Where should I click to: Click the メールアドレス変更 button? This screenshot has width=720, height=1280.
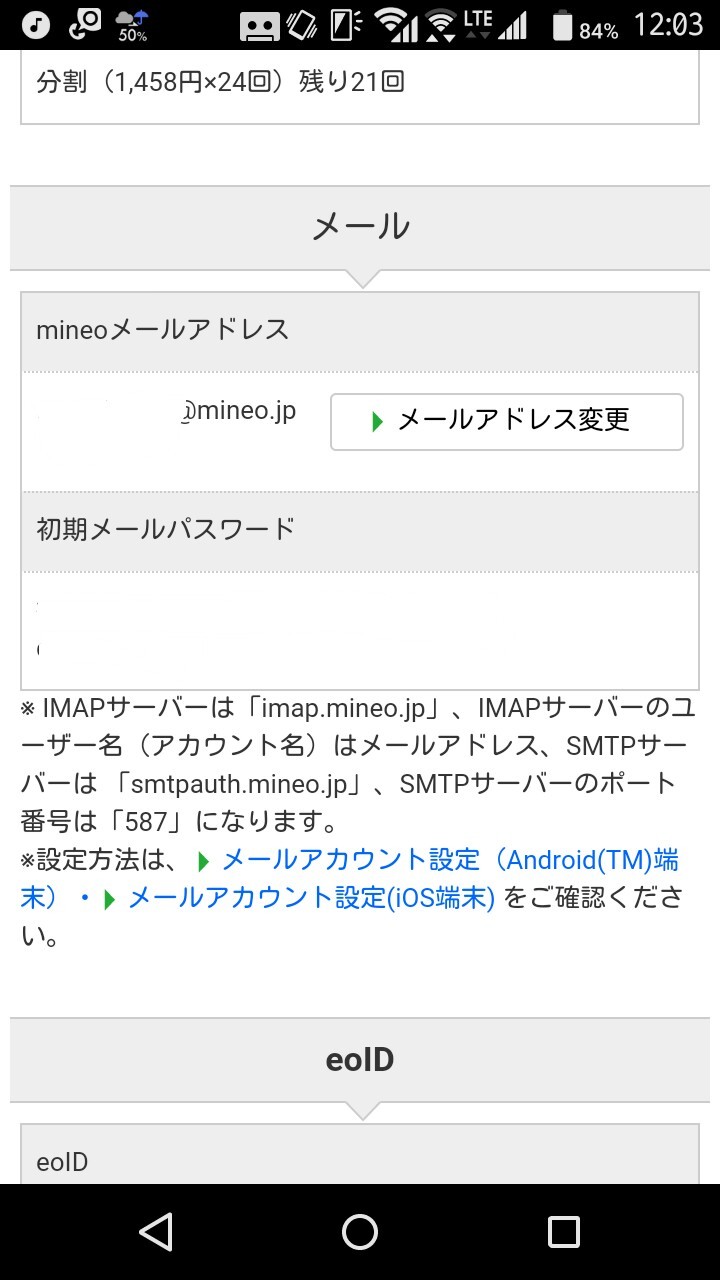[x=506, y=421]
